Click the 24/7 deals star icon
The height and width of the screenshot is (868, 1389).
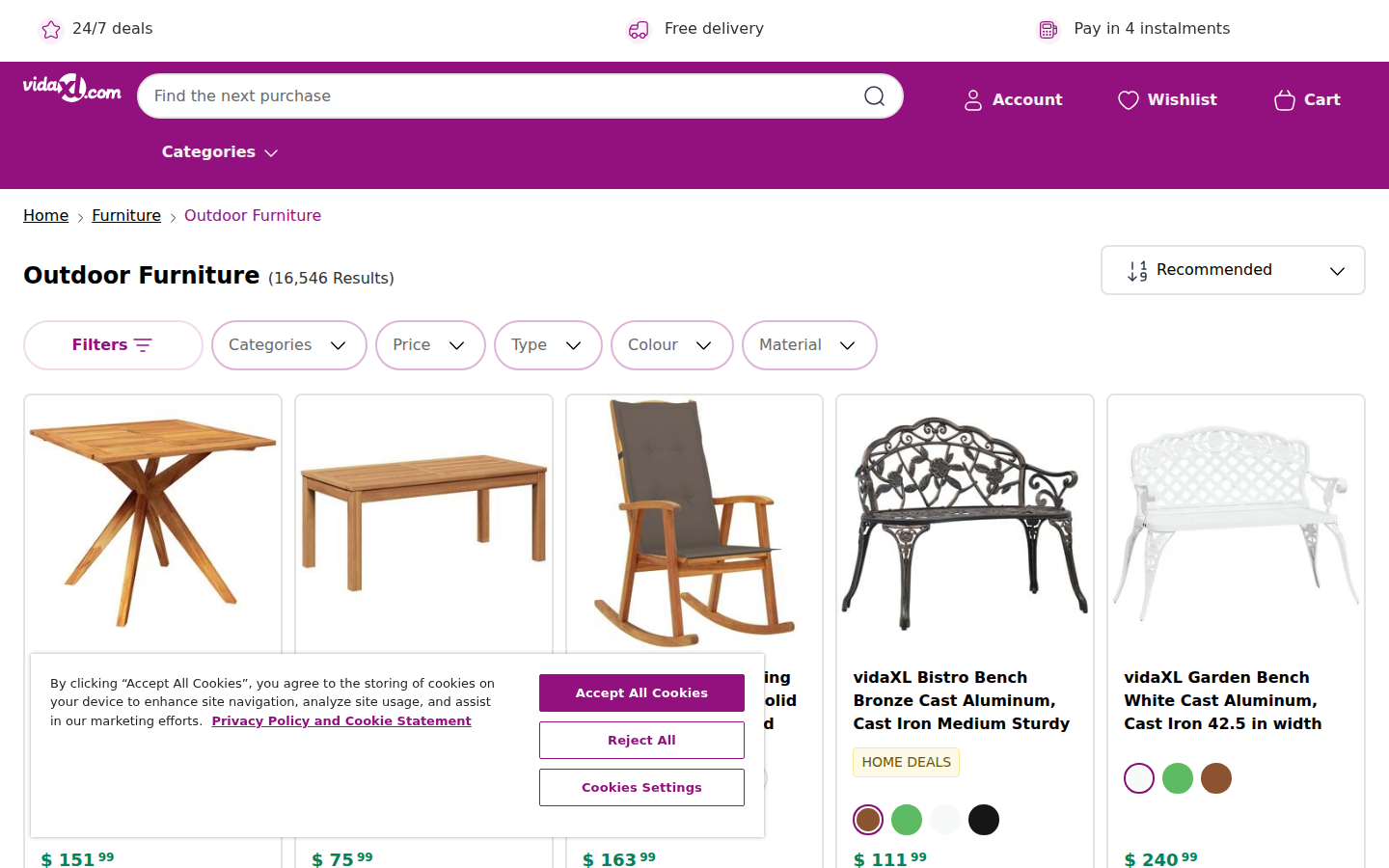point(51,30)
